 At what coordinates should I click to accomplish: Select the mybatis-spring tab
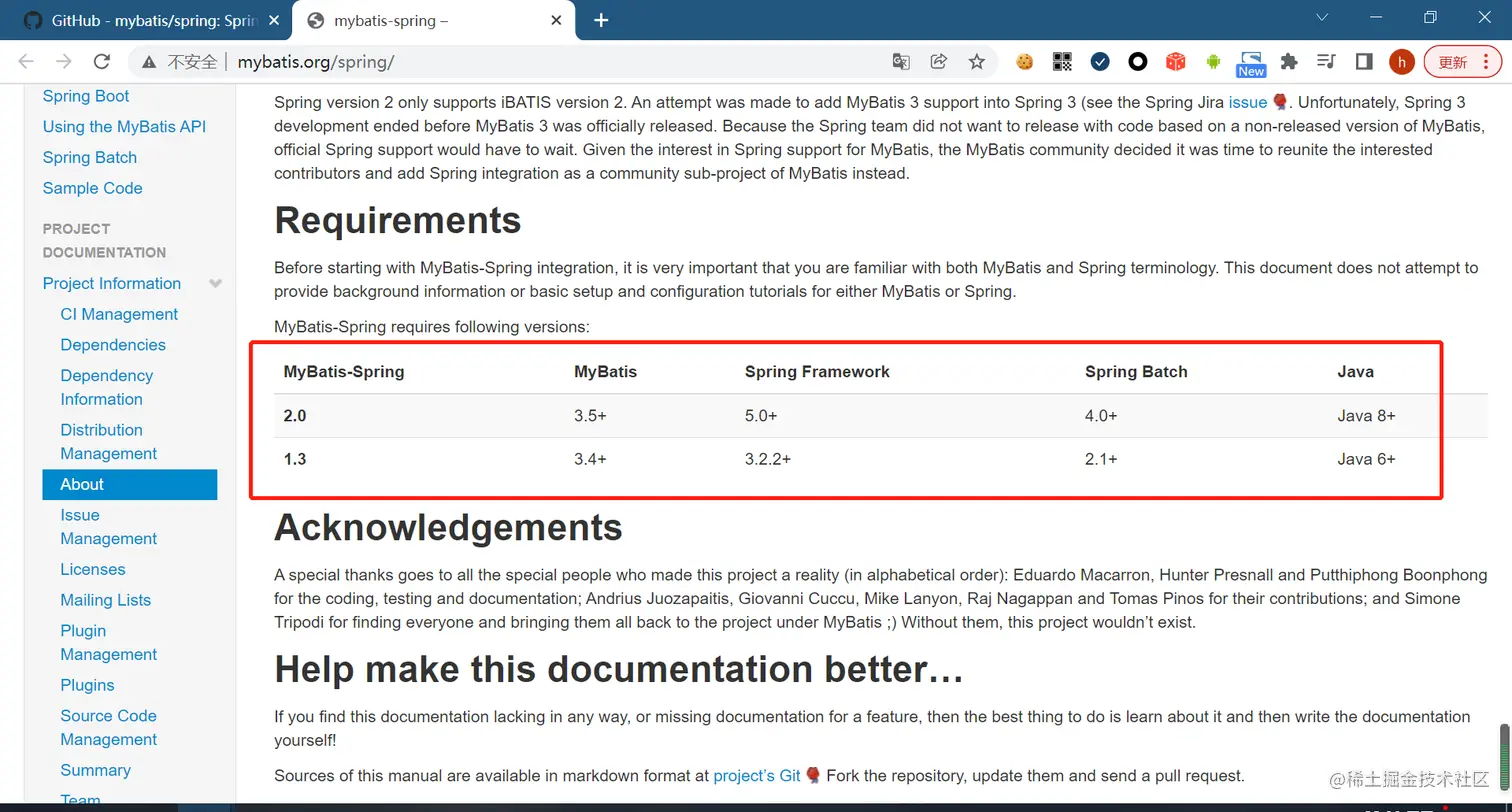[435, 20]
